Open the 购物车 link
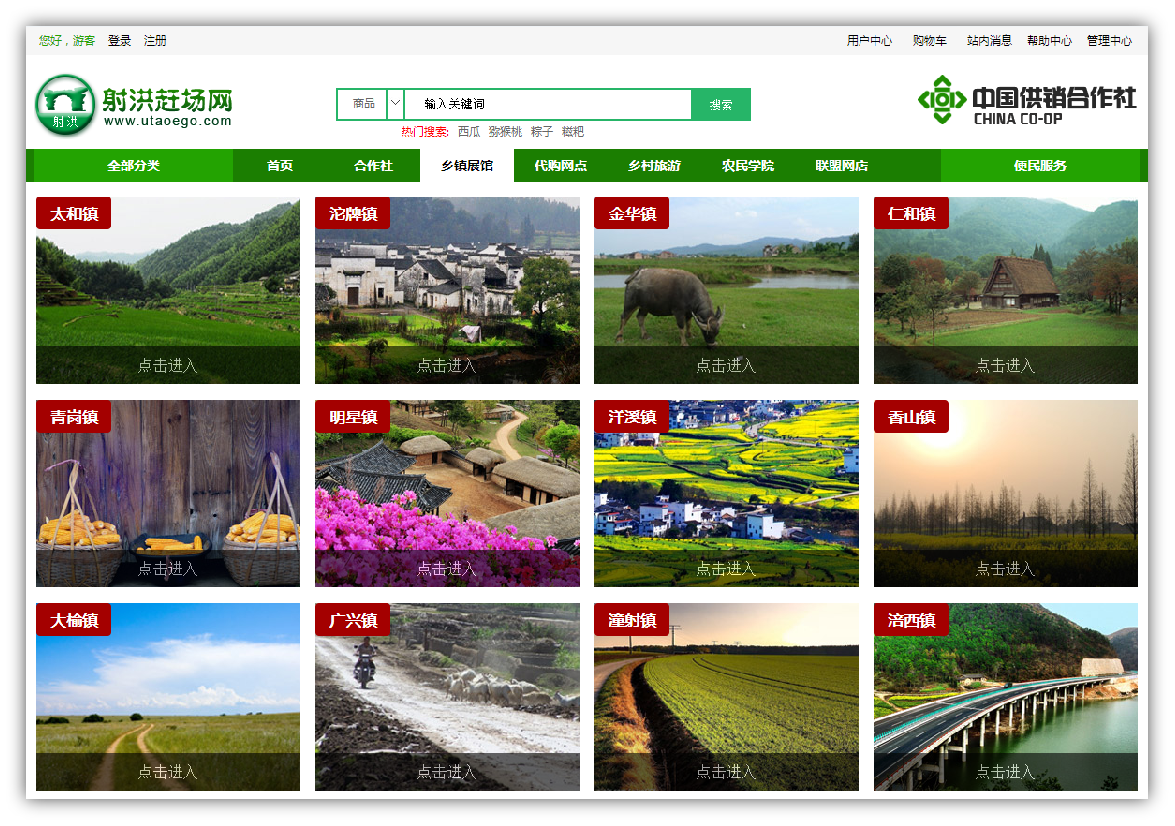Image resolution: width=1175 pixels, height=826 pixels. point(929,41)
